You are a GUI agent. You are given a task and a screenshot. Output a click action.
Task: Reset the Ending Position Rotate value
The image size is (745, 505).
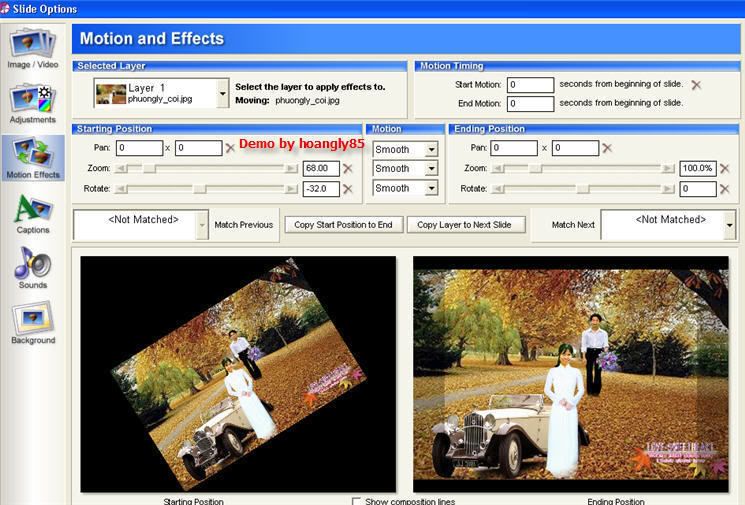(x=725, y=189)
